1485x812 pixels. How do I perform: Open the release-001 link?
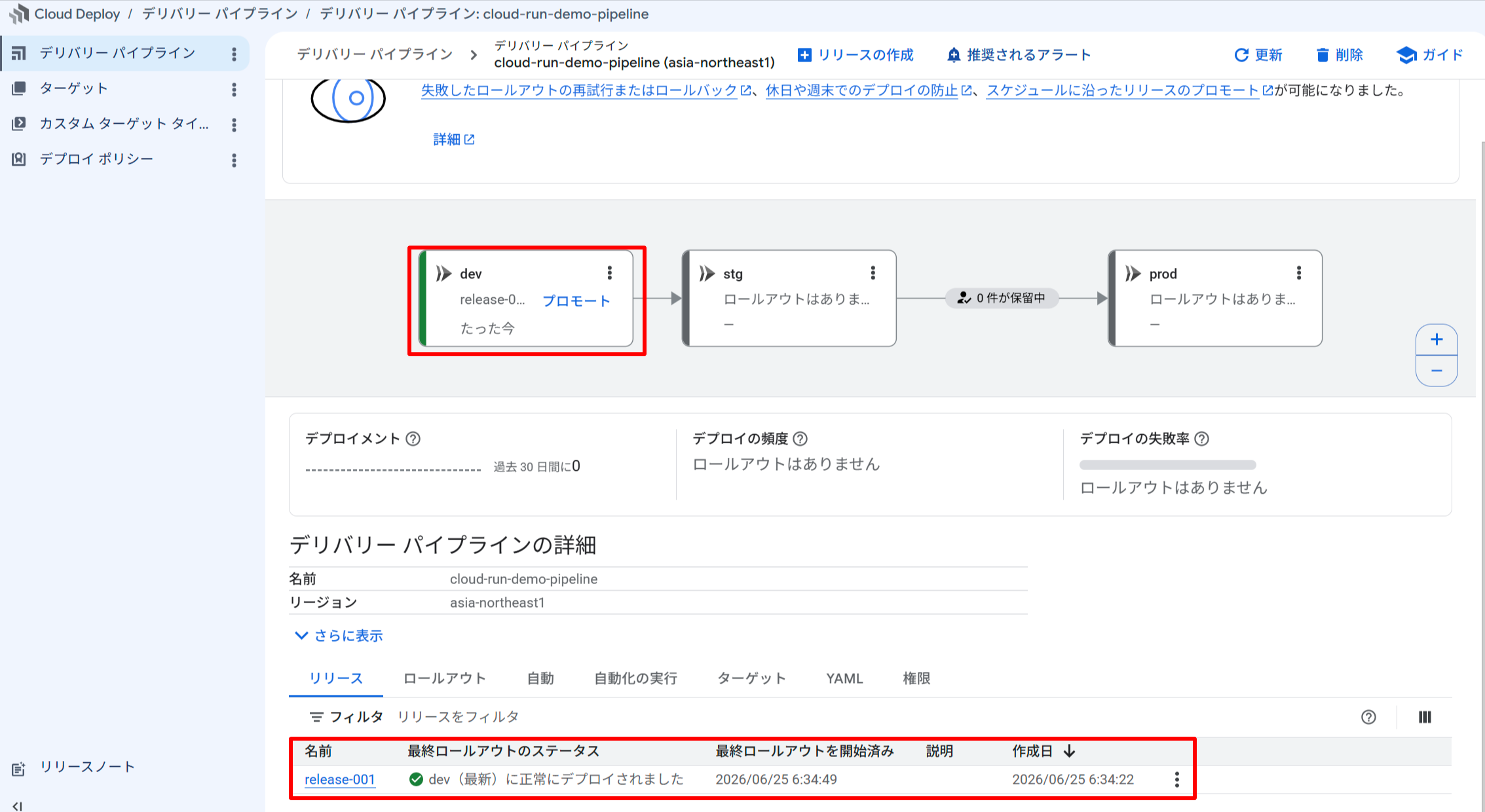(340, 779)
